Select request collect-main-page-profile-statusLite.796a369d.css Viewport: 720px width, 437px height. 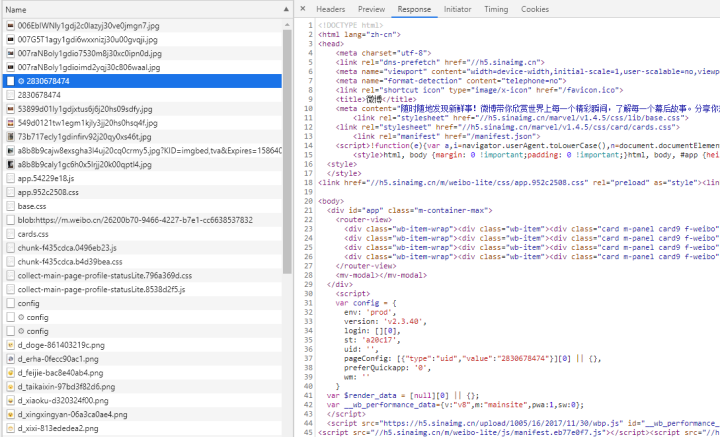click(142, 275)
